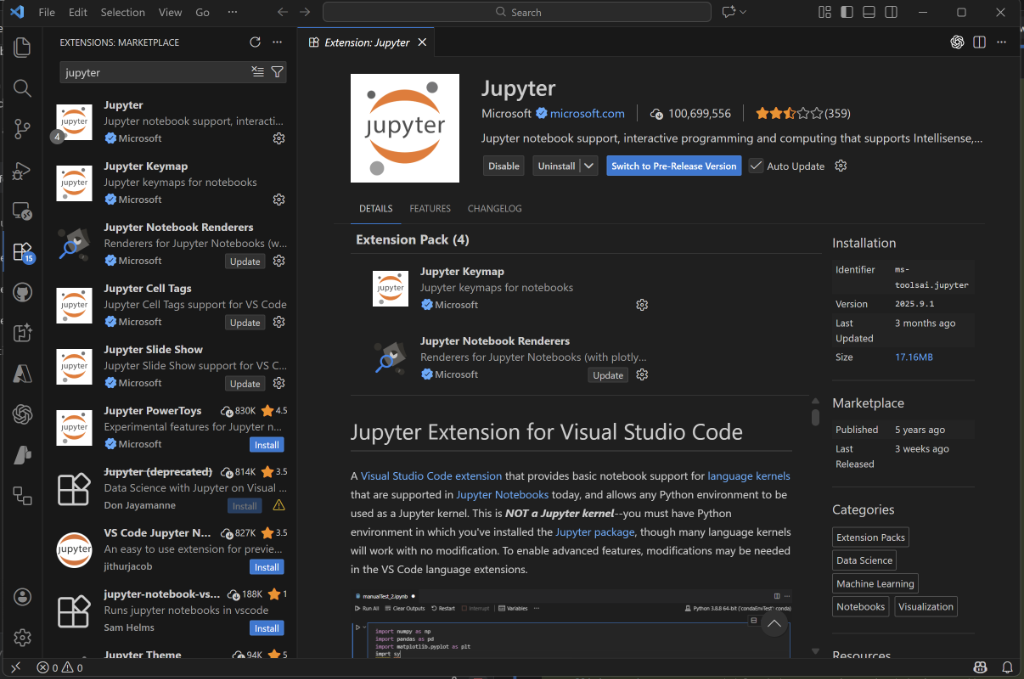The image size is (1024, 679).
Task: Open manage gear for Notebook Renderers in Extension Pack
Action: click(642, 375)
